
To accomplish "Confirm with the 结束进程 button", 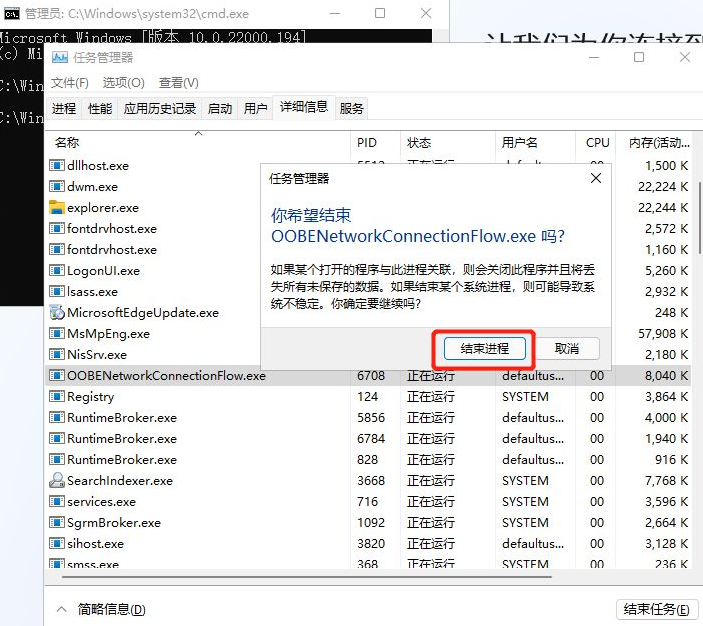I will point(485,348).
